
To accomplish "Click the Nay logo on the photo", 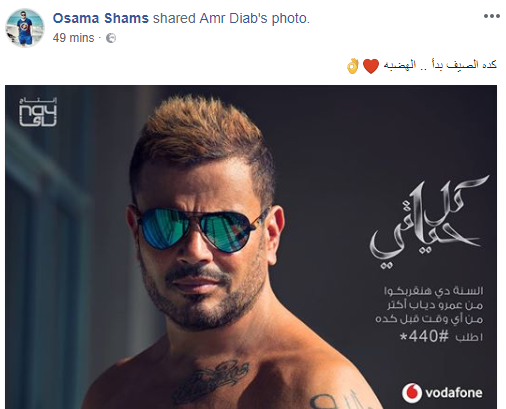I will click(x=38, y=112).
